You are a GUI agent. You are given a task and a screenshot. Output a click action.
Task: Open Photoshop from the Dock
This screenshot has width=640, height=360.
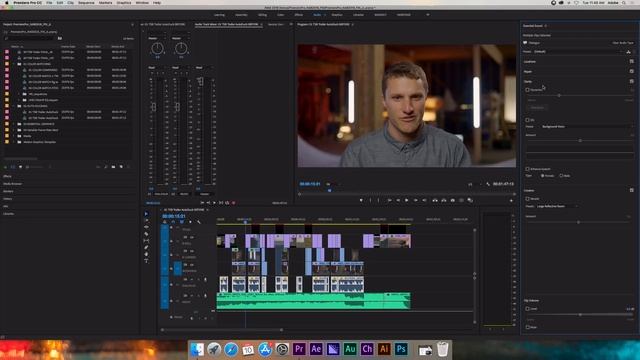coord(401,349)
